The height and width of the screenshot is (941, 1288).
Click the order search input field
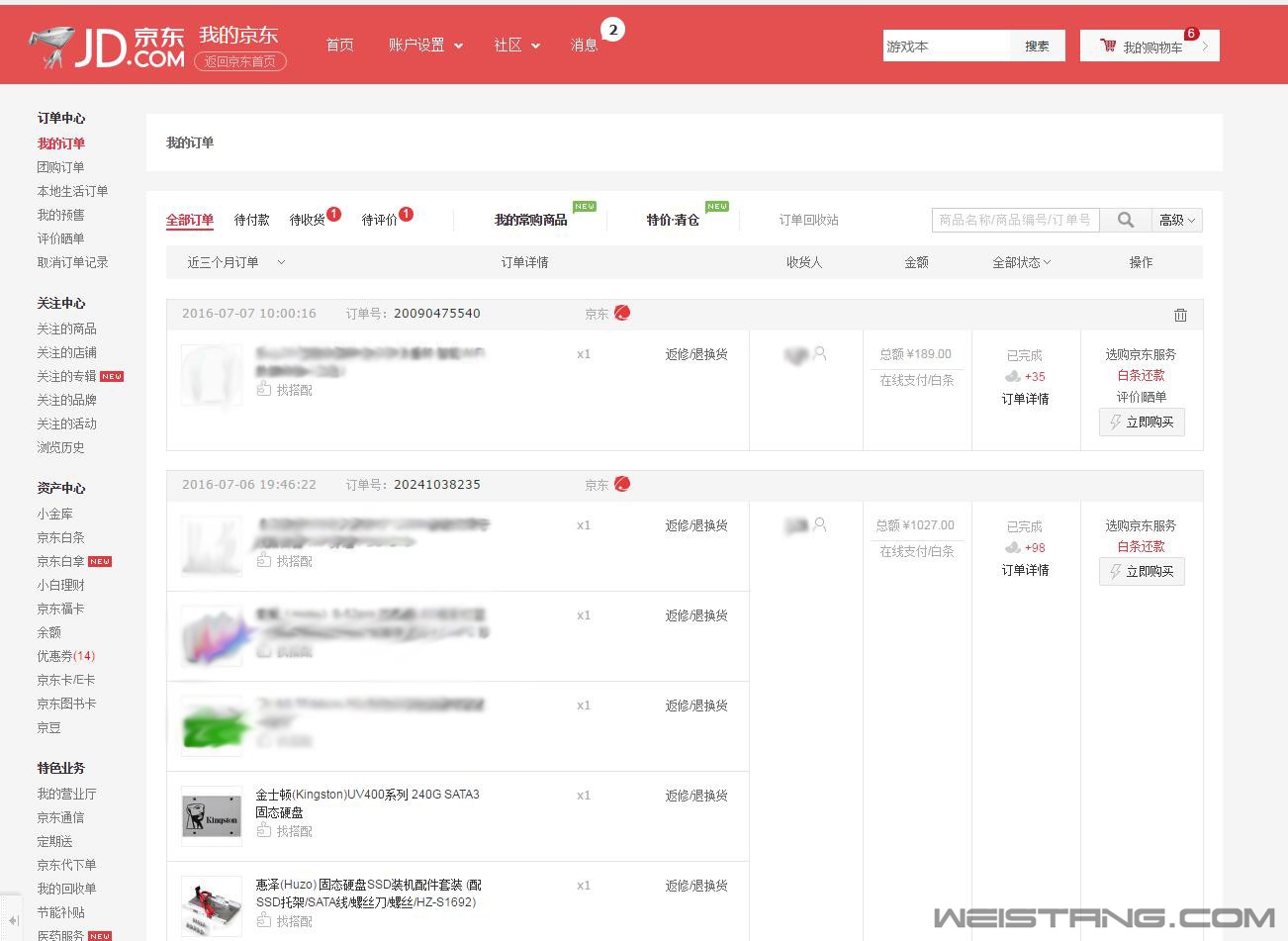pos(1016,220)
